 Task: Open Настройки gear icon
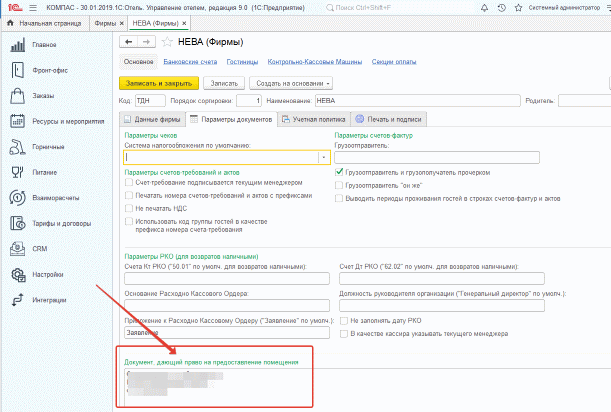(x=18, y=274)
